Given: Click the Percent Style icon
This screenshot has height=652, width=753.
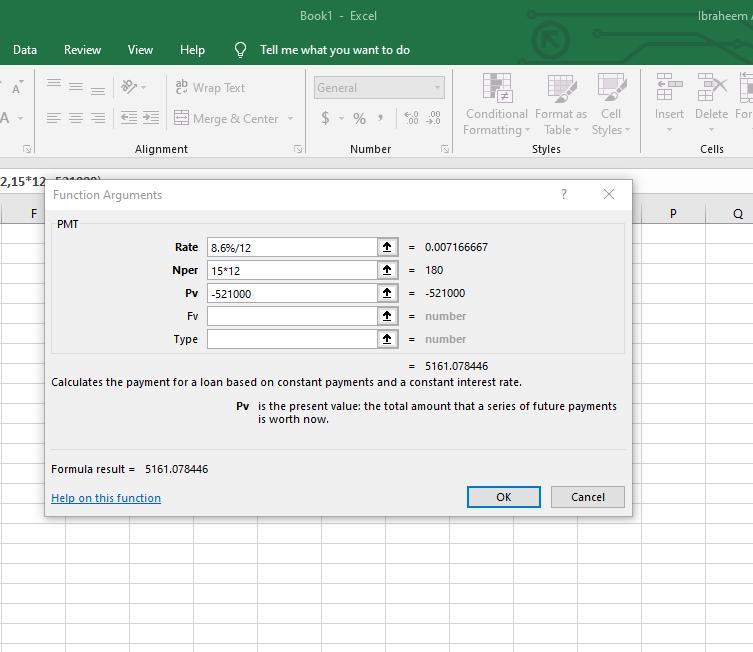Looking at the screenshot, I should [x=359, y=118].
